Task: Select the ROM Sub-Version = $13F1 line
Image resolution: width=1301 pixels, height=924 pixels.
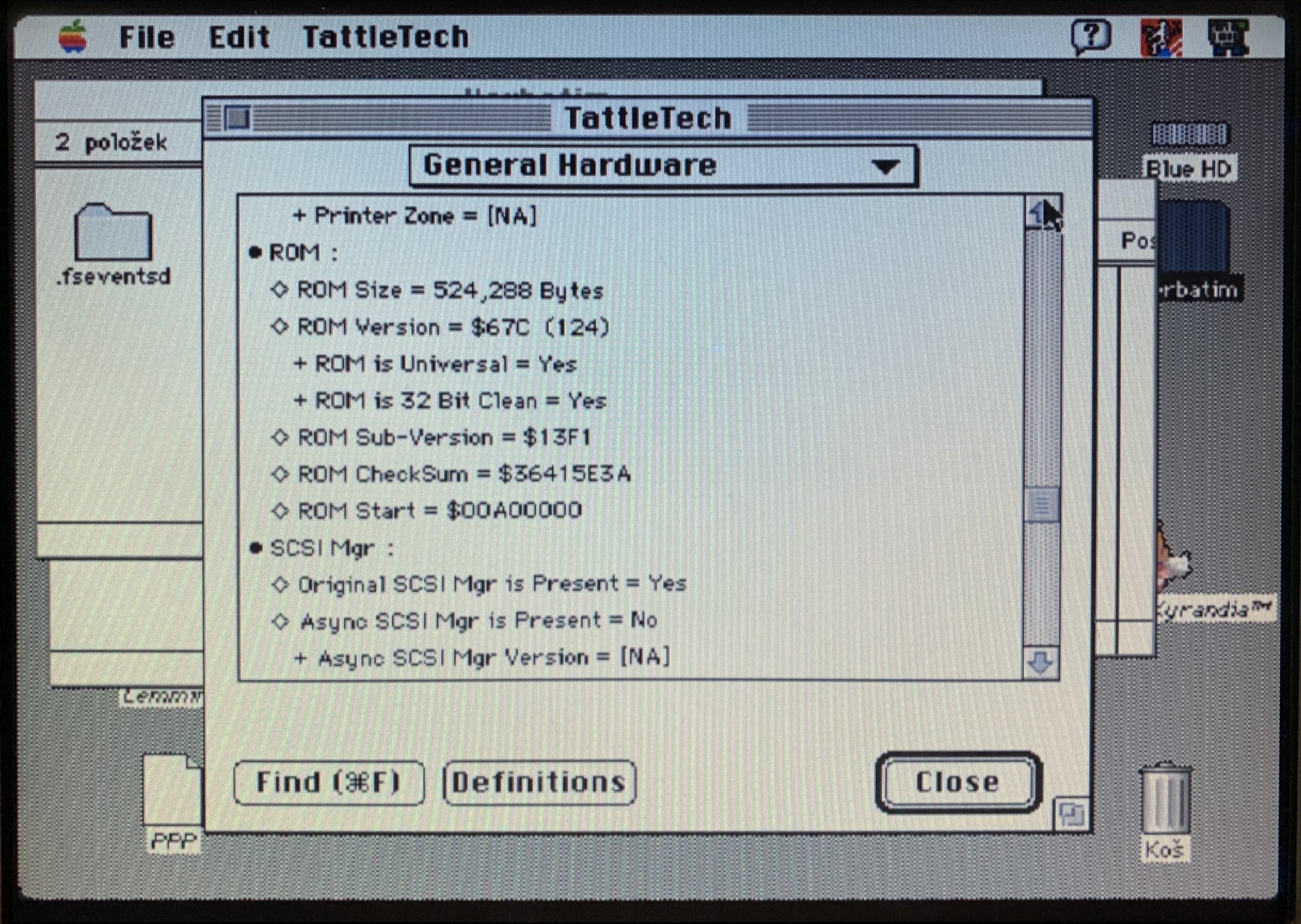Action: (x=430, y=438)
